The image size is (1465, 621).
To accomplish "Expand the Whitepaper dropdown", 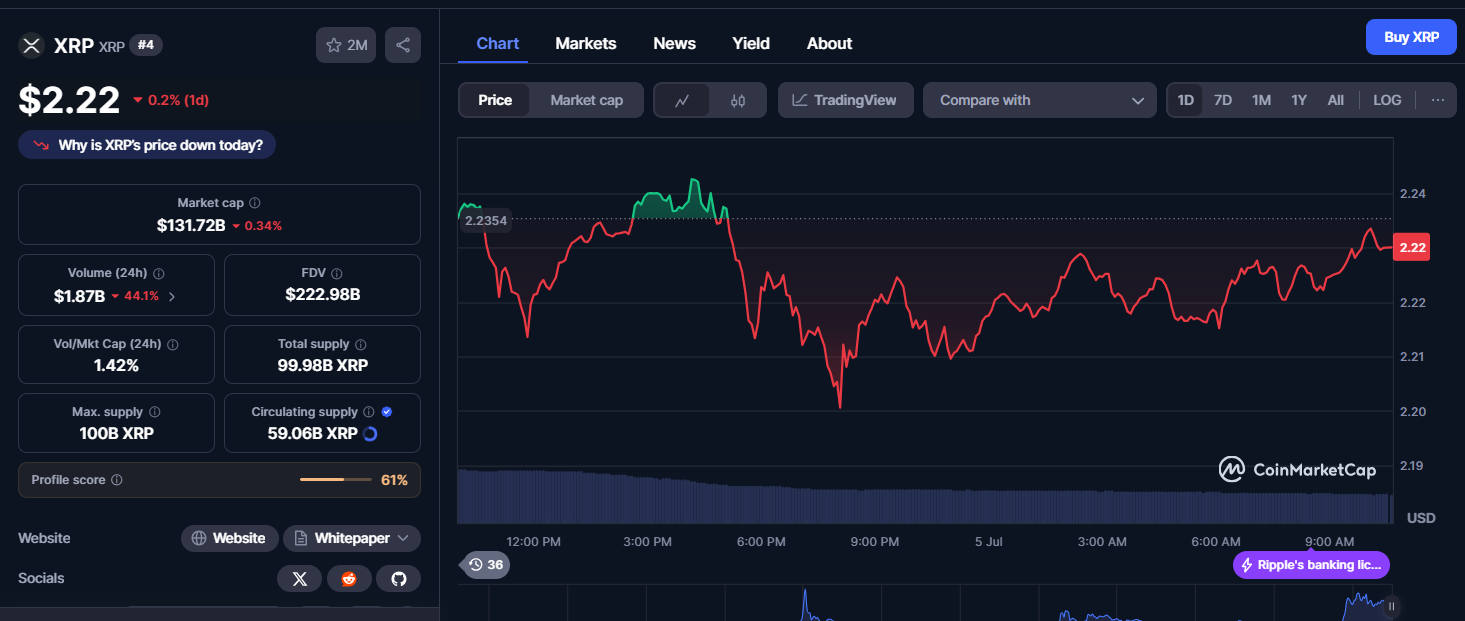I will (x=352, y=538).
